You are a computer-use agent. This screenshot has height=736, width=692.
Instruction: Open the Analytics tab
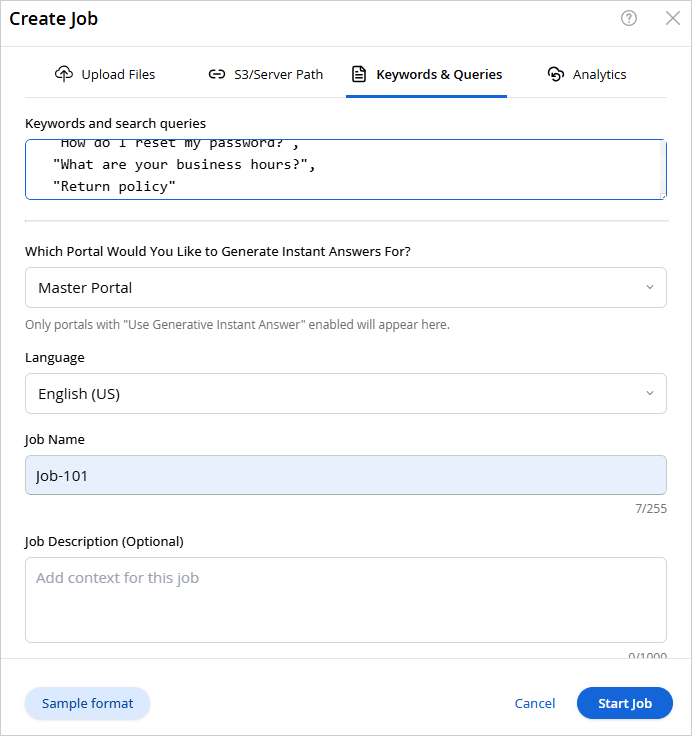[587, 74]
